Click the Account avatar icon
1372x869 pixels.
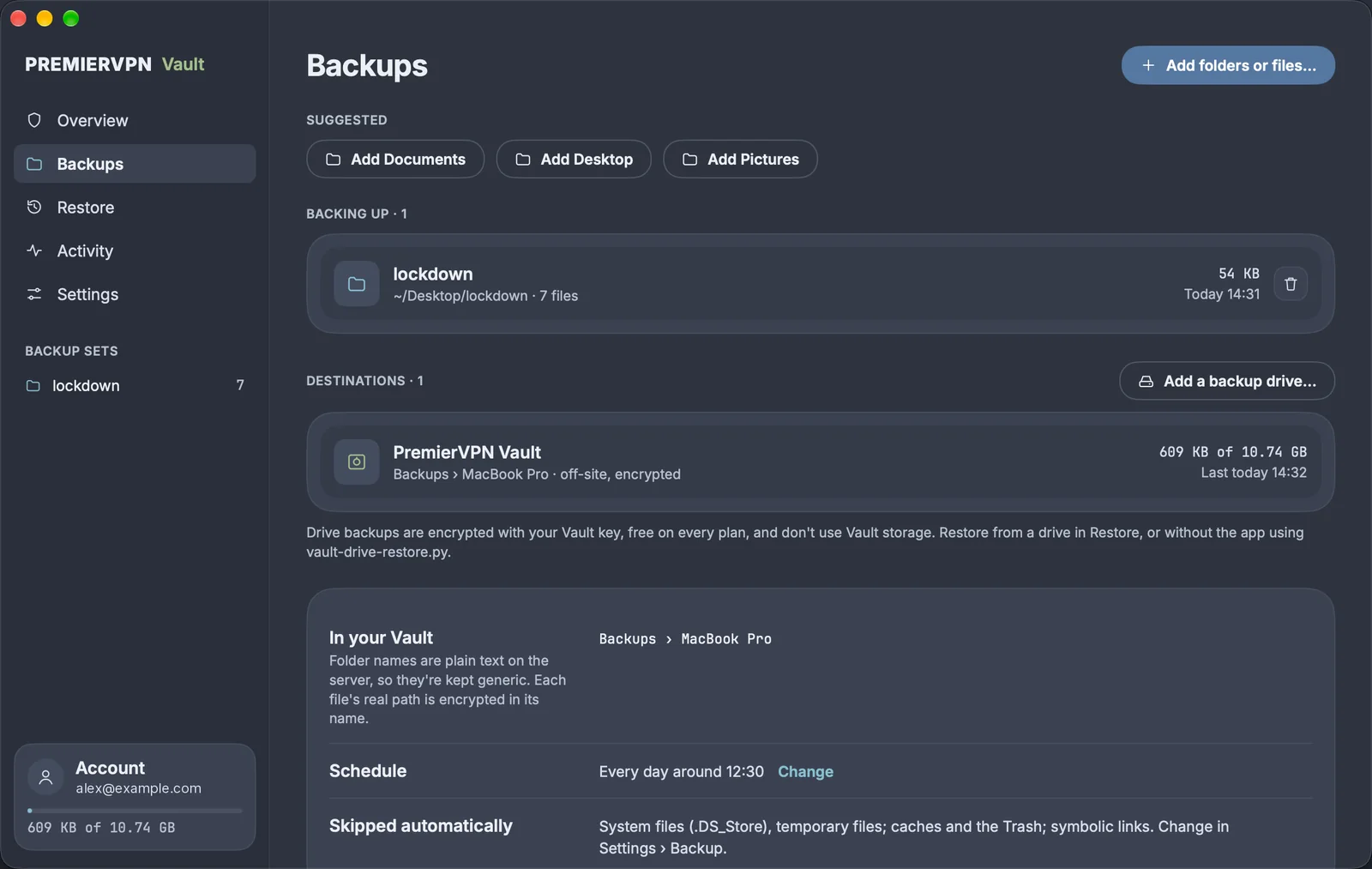tap(46, 777)
